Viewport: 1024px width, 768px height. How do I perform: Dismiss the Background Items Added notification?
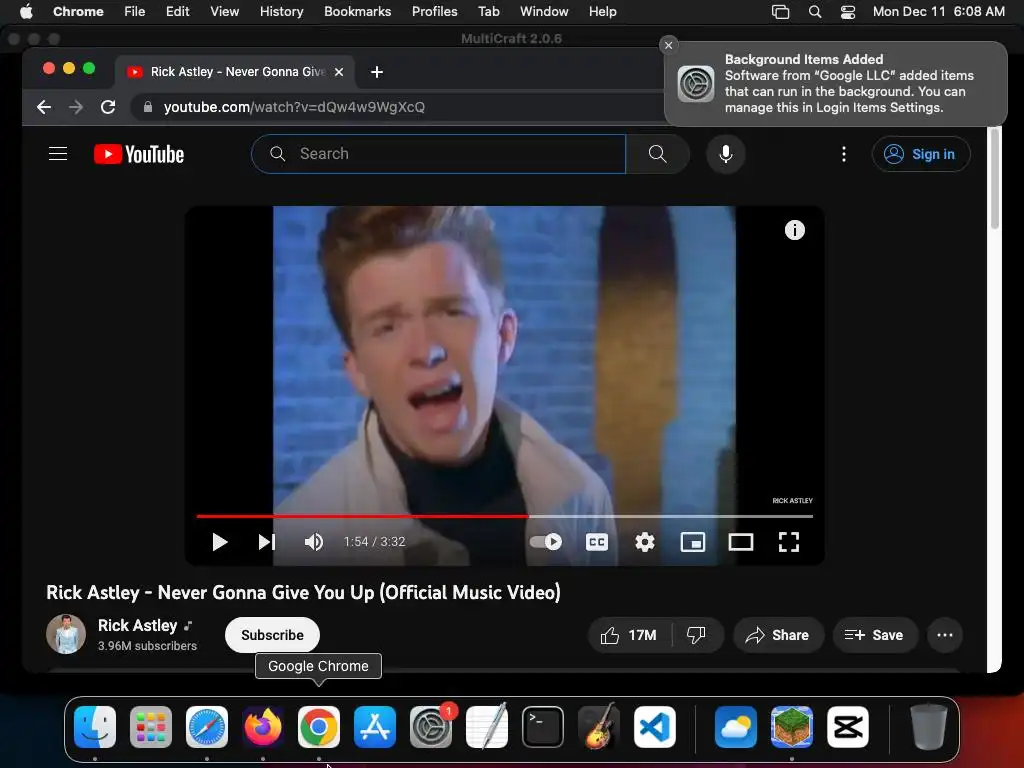[668, 45]
